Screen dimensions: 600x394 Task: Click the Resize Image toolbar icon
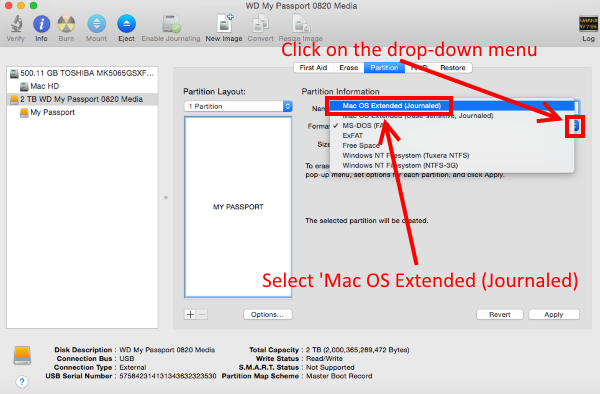[300, 28]
